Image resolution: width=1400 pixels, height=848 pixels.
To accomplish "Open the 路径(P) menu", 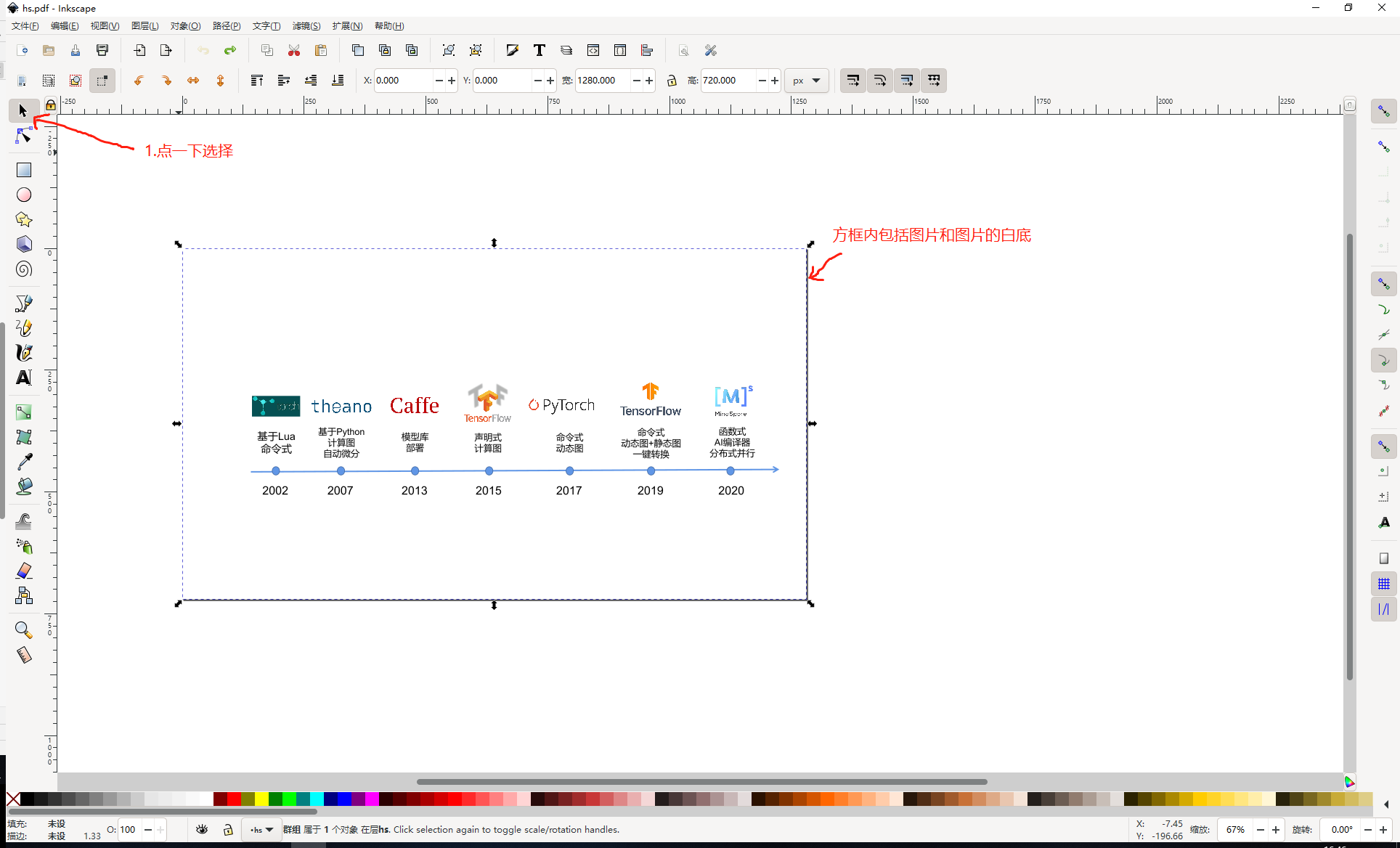I will (x=227, y=26).
